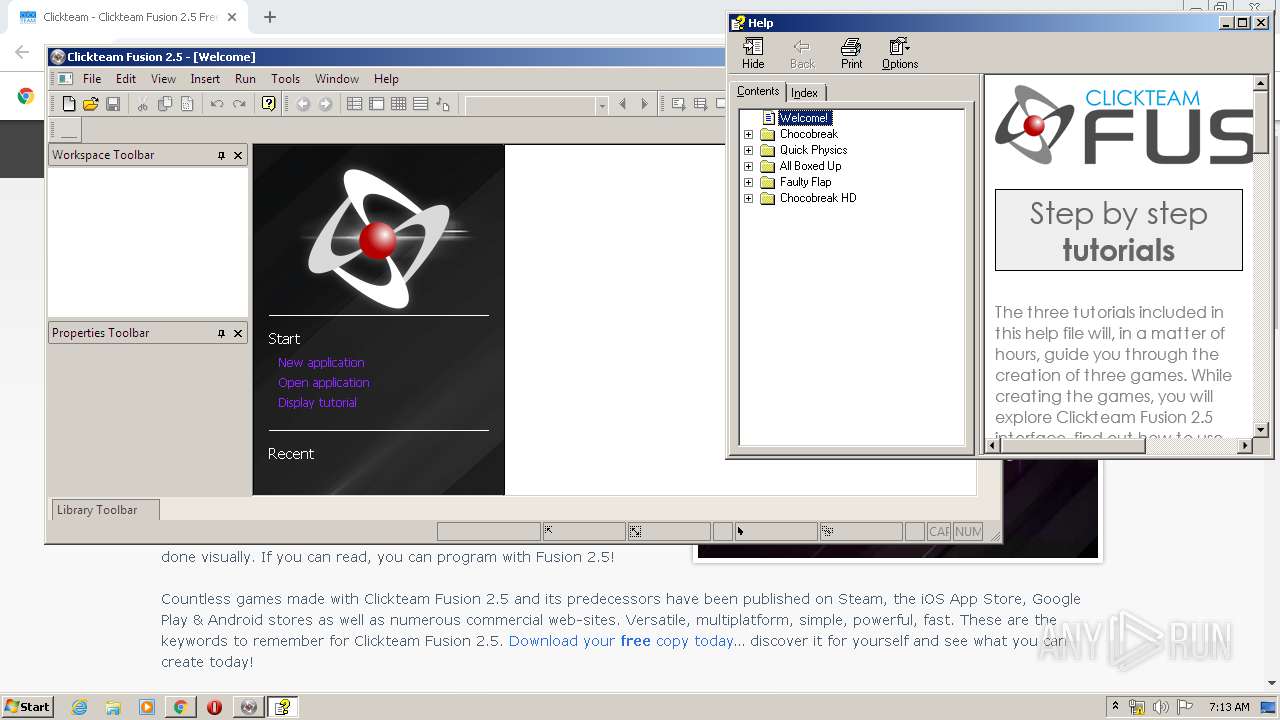Screen dimensions: 1280x720
Task: Expand the Chocobreak folder
Action: coord(748,134)
